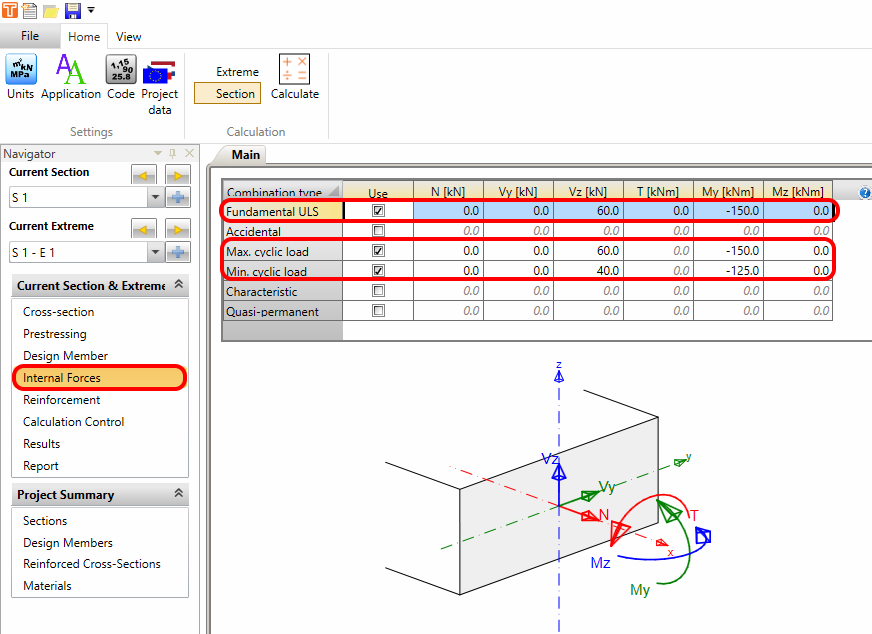Click the help question mark icon
Screen dimensions: 872x634
click(x=864, y=193)
